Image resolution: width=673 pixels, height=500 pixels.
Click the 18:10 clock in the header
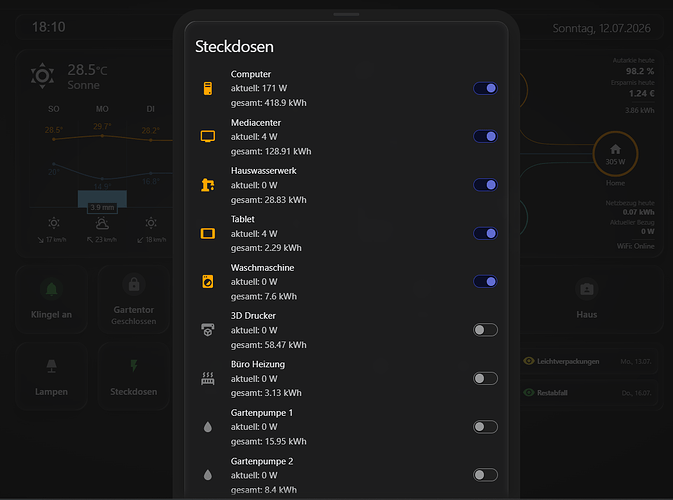[x=49, y=27]
